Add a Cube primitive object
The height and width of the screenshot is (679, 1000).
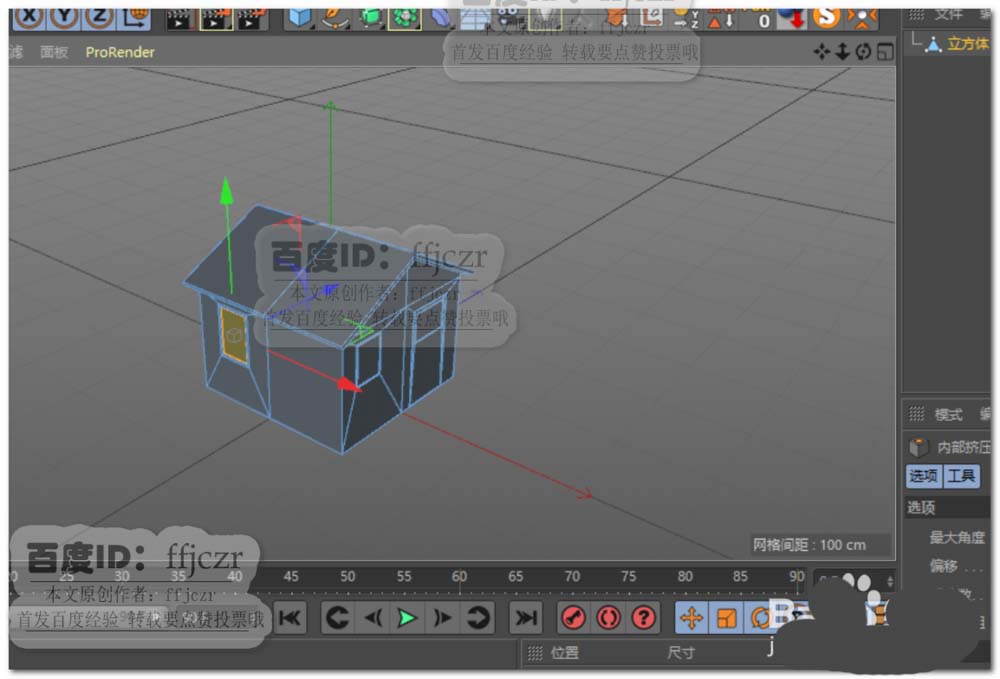[x=298, y=18]
